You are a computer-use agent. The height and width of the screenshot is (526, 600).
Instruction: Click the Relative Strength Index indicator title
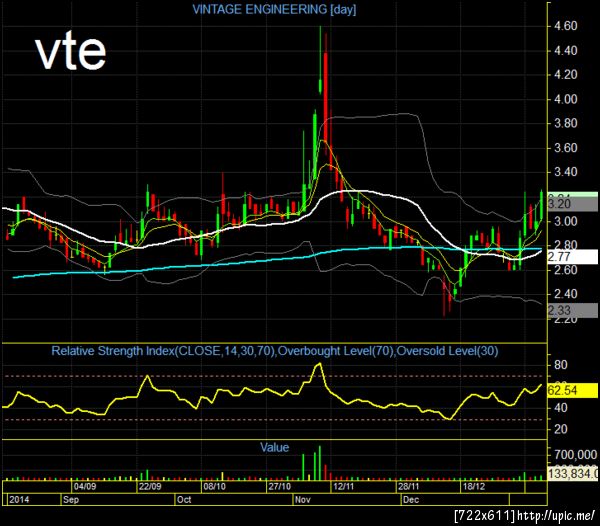275,351
